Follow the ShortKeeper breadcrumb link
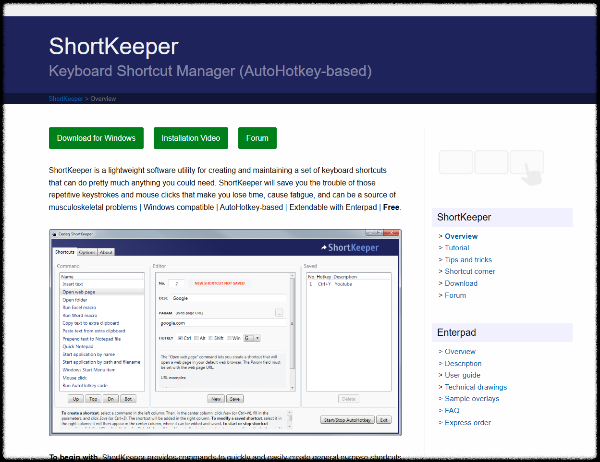The image size is (600, 462). (x=65, y=98)
